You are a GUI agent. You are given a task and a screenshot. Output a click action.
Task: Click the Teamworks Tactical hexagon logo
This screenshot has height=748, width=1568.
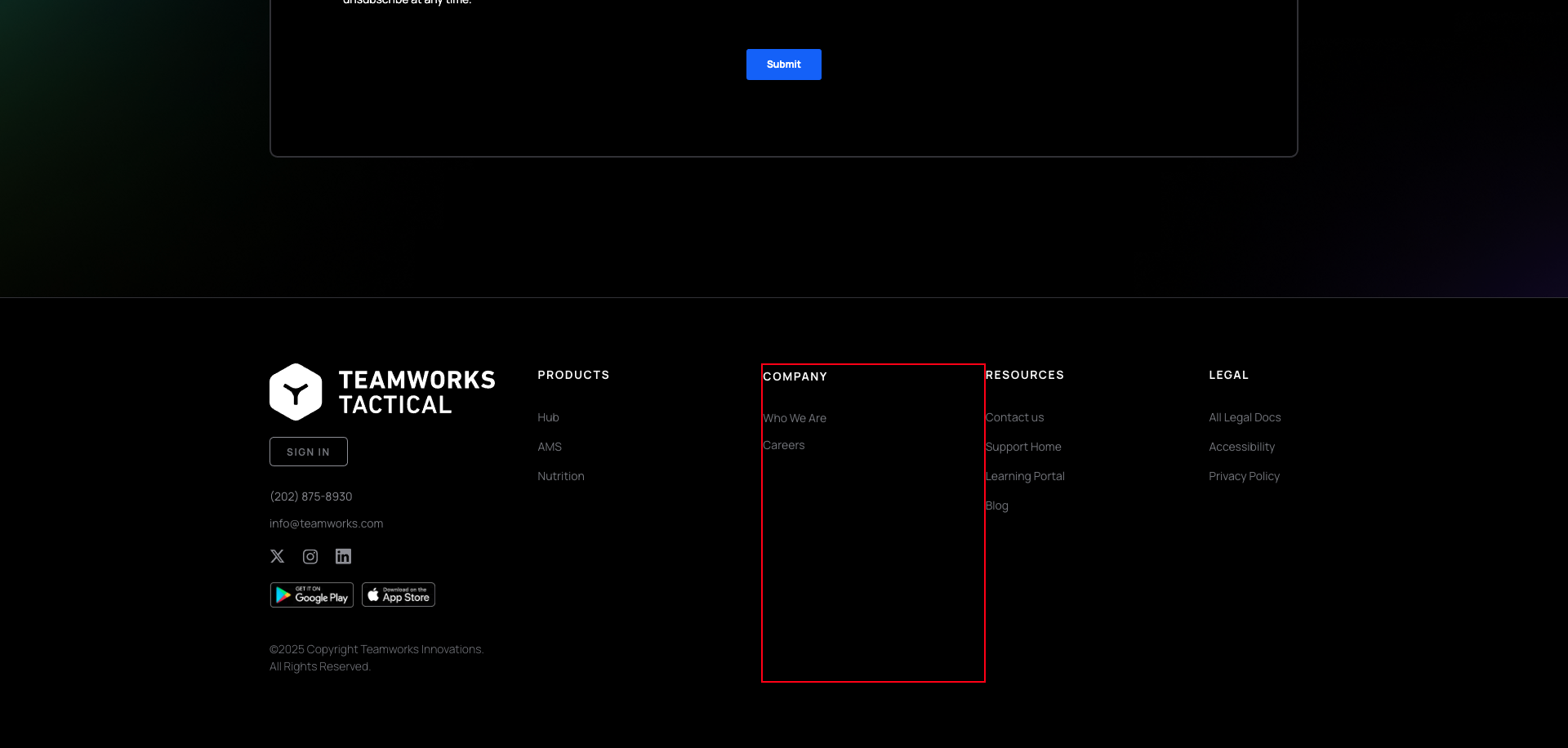(x=296, y=390)
